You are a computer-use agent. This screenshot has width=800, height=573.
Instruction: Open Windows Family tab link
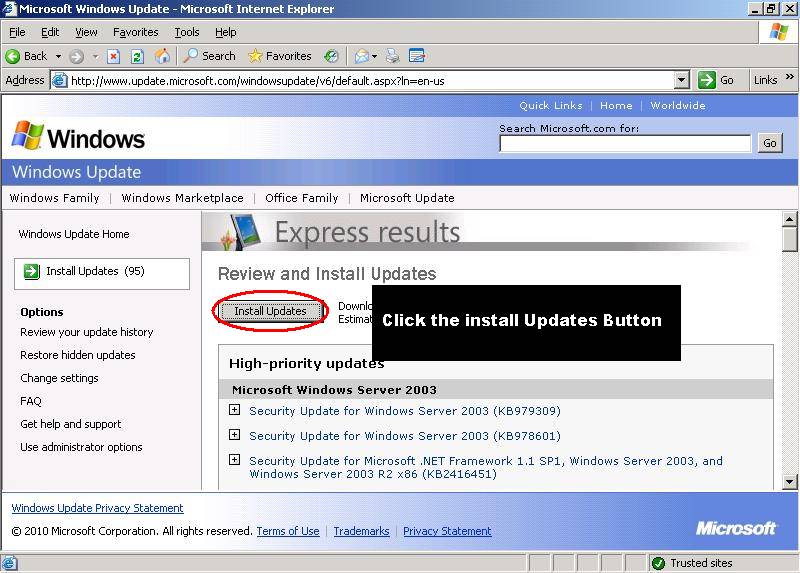(x=55, y=198)
